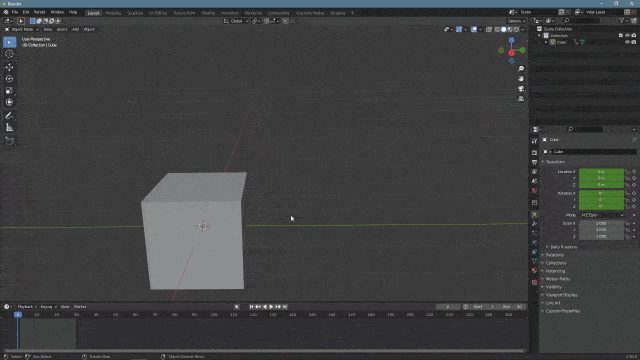This screenshot has height=360, width=640.
Task: Select the Select Box tool
Action: tap(9, 42)
